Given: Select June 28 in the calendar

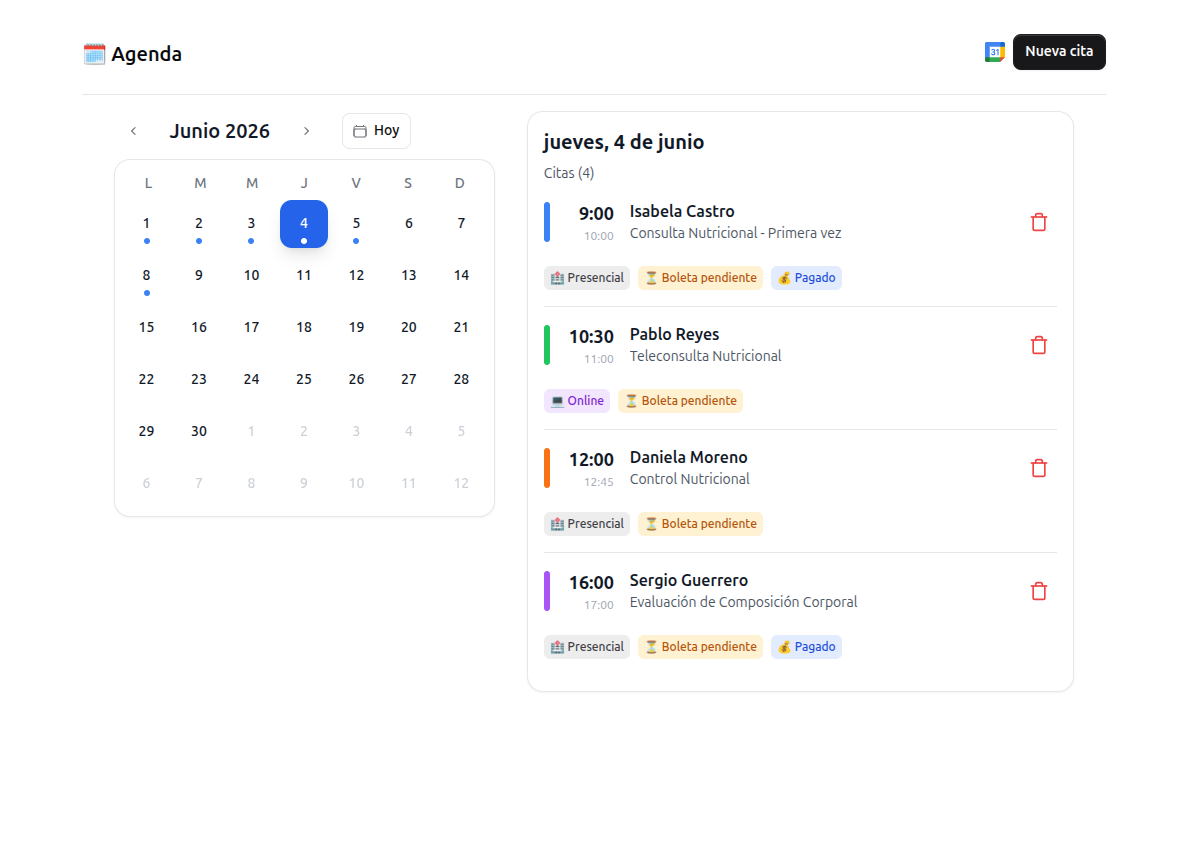Looking at the screenshot, I should click(x=461, y=379).
